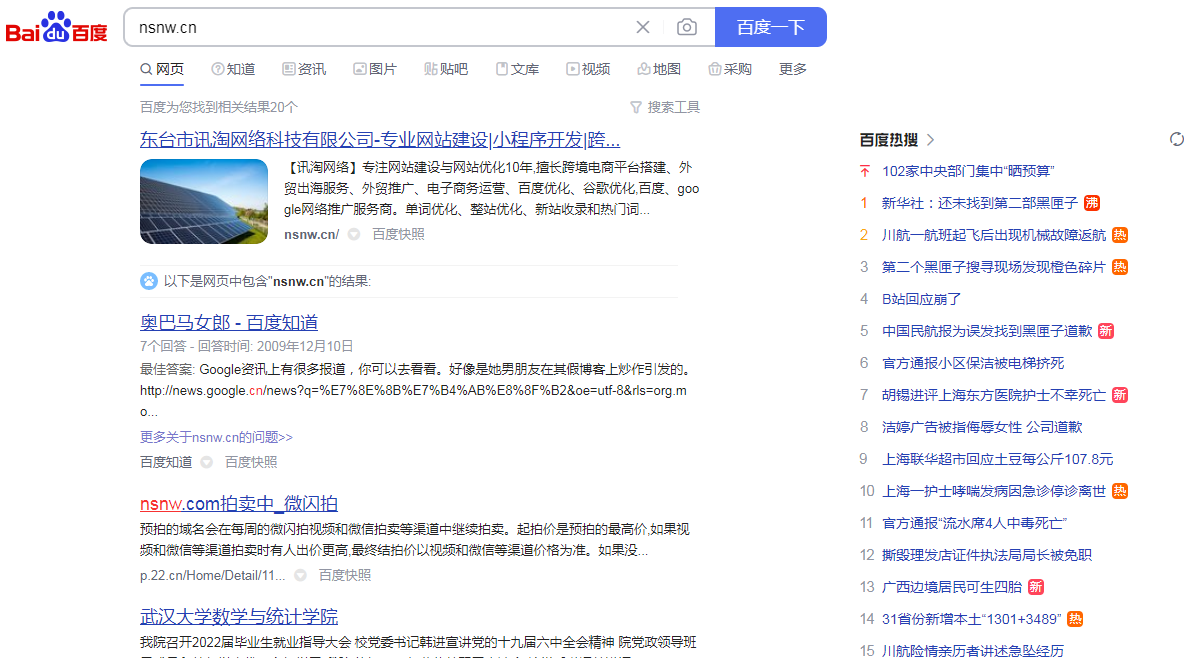
Task: Open the 采购 tab
Action: coord(730,69)
